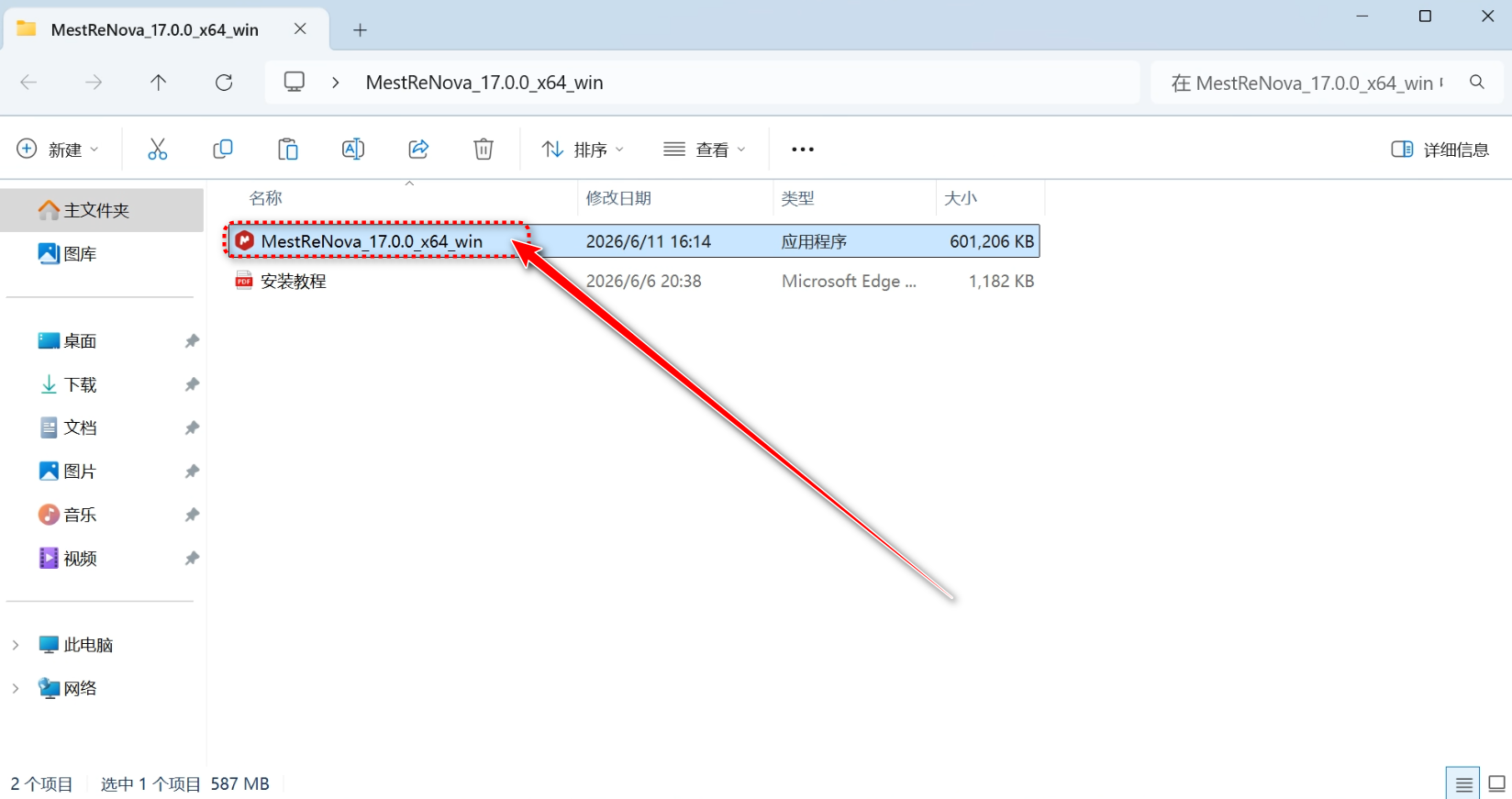Unpin 视频 using its pin icon
1512x799 pixels.
(x=192, y=559)
